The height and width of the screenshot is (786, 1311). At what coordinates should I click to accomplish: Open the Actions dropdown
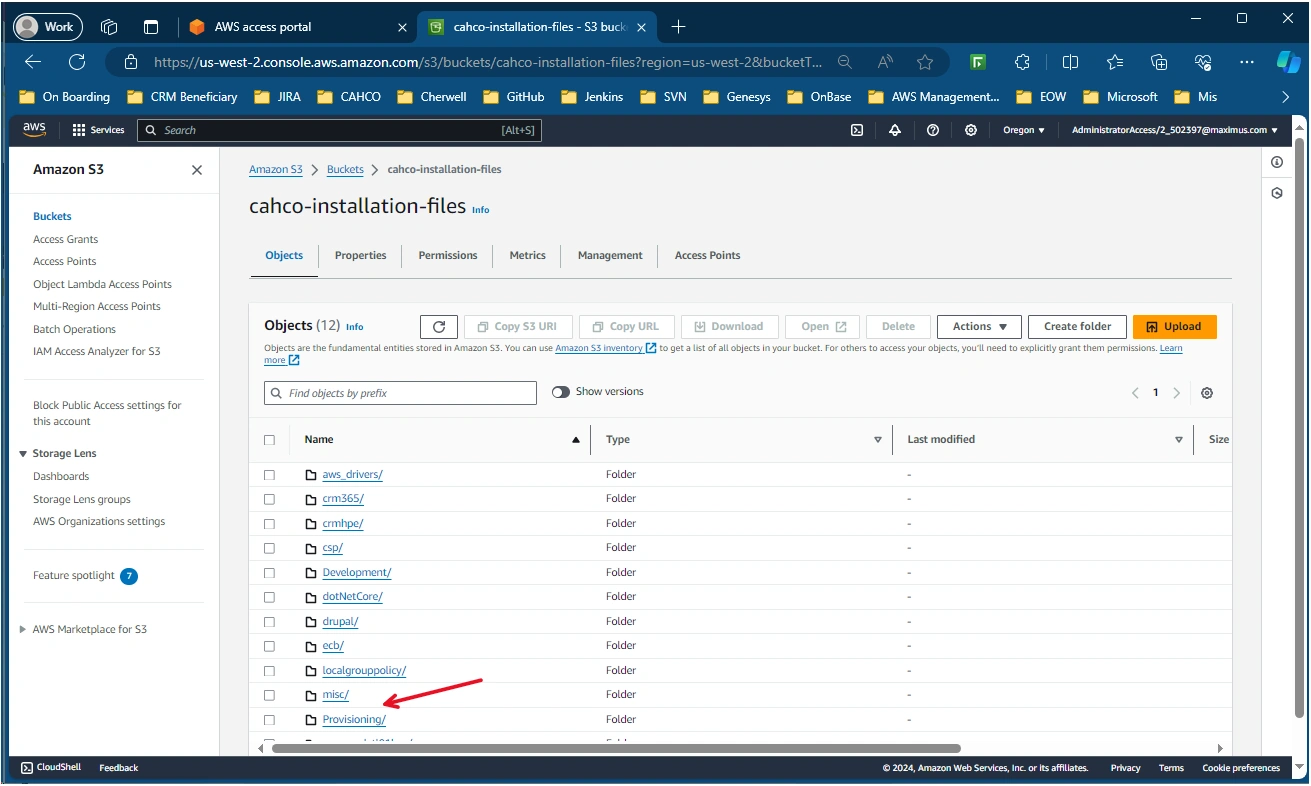979,327
